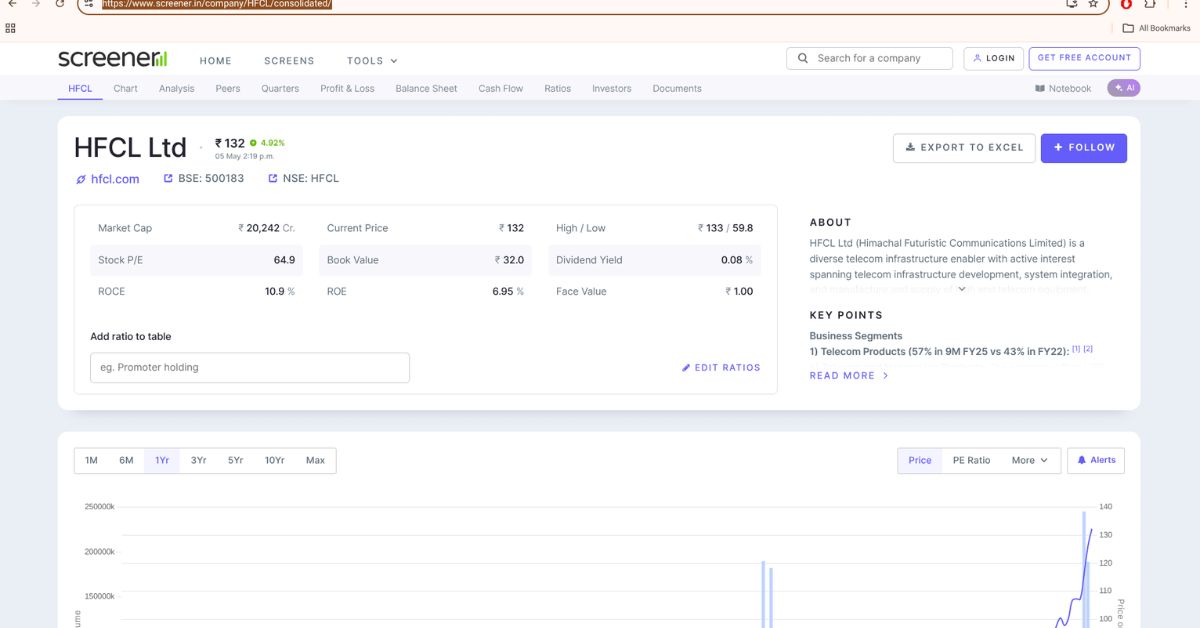
Task: Click the High / Low value 133 / 59.8
Action: (725, 228)
